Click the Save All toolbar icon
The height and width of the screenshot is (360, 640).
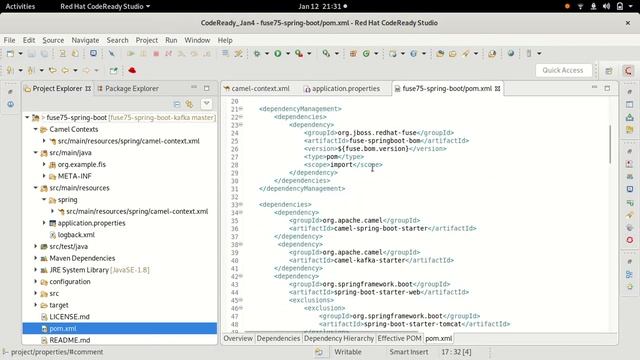(x=44, y=53)
